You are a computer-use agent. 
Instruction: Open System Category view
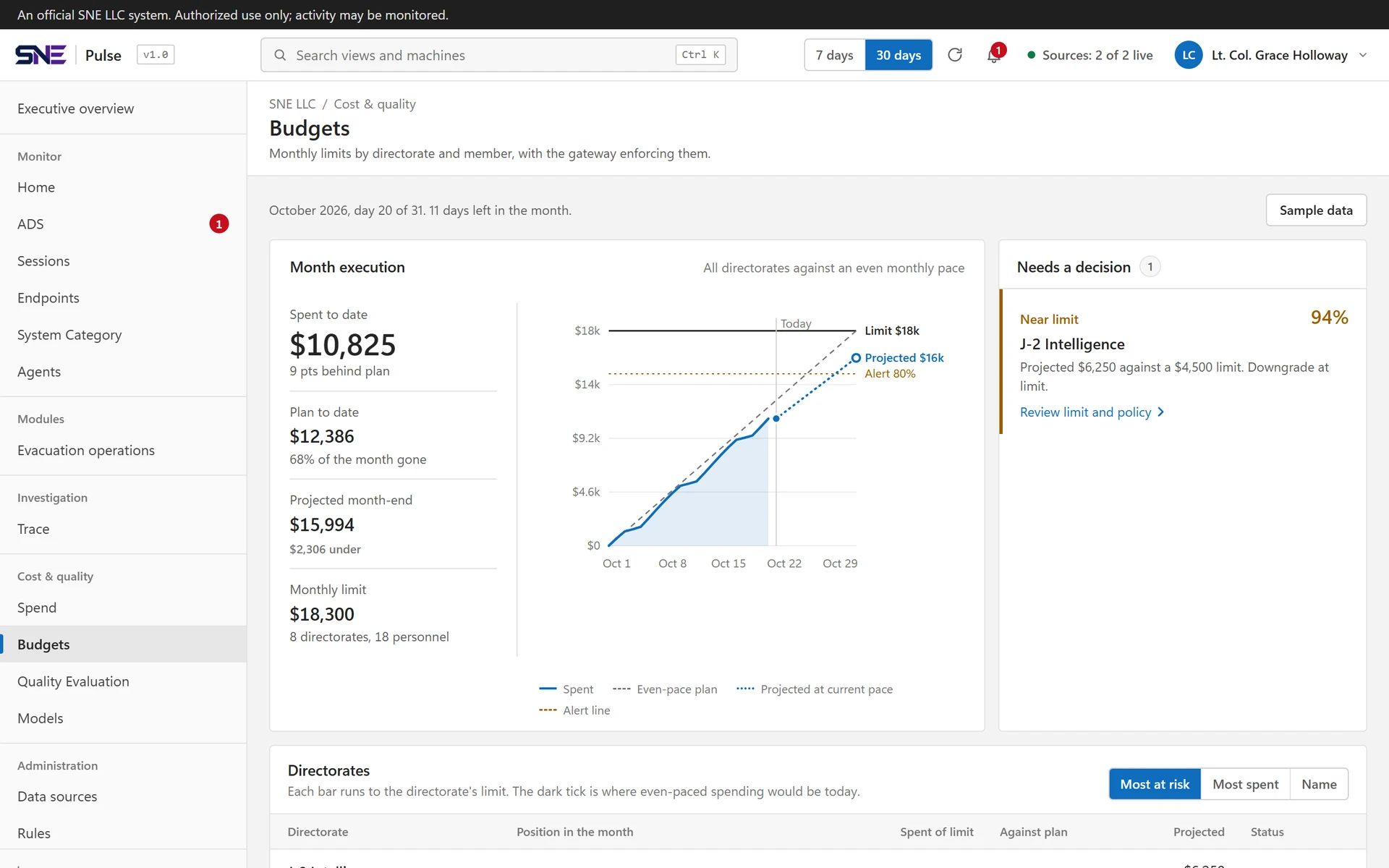pyautogui.click(x=123, y=335)
